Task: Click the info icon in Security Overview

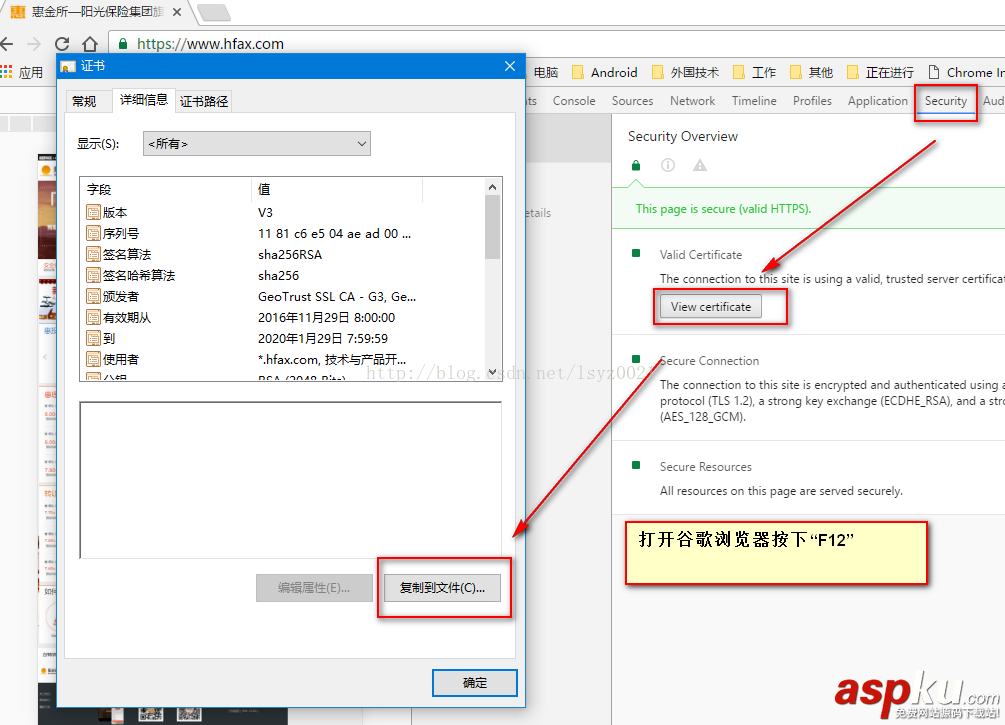Action: pos(666,163)
